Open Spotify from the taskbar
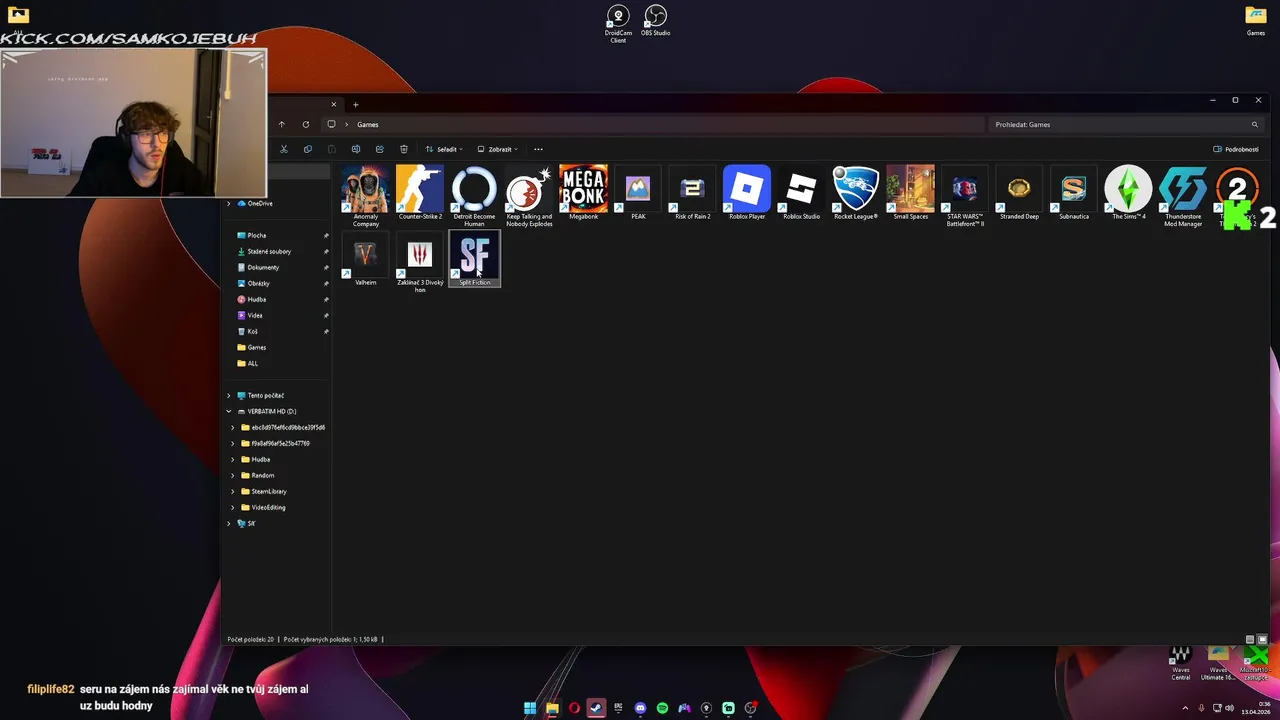This screenshot has width=1280, height=720. coord(662,708)
